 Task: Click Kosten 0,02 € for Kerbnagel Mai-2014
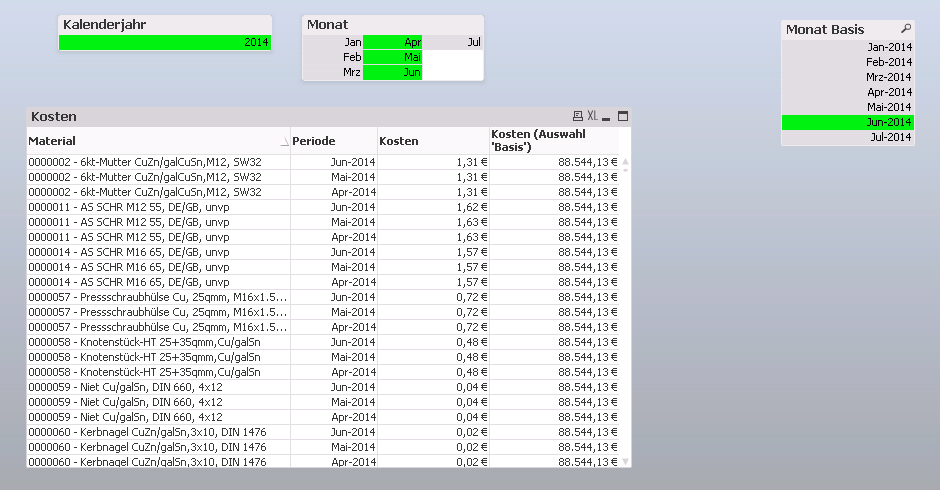tap(433, 447)
